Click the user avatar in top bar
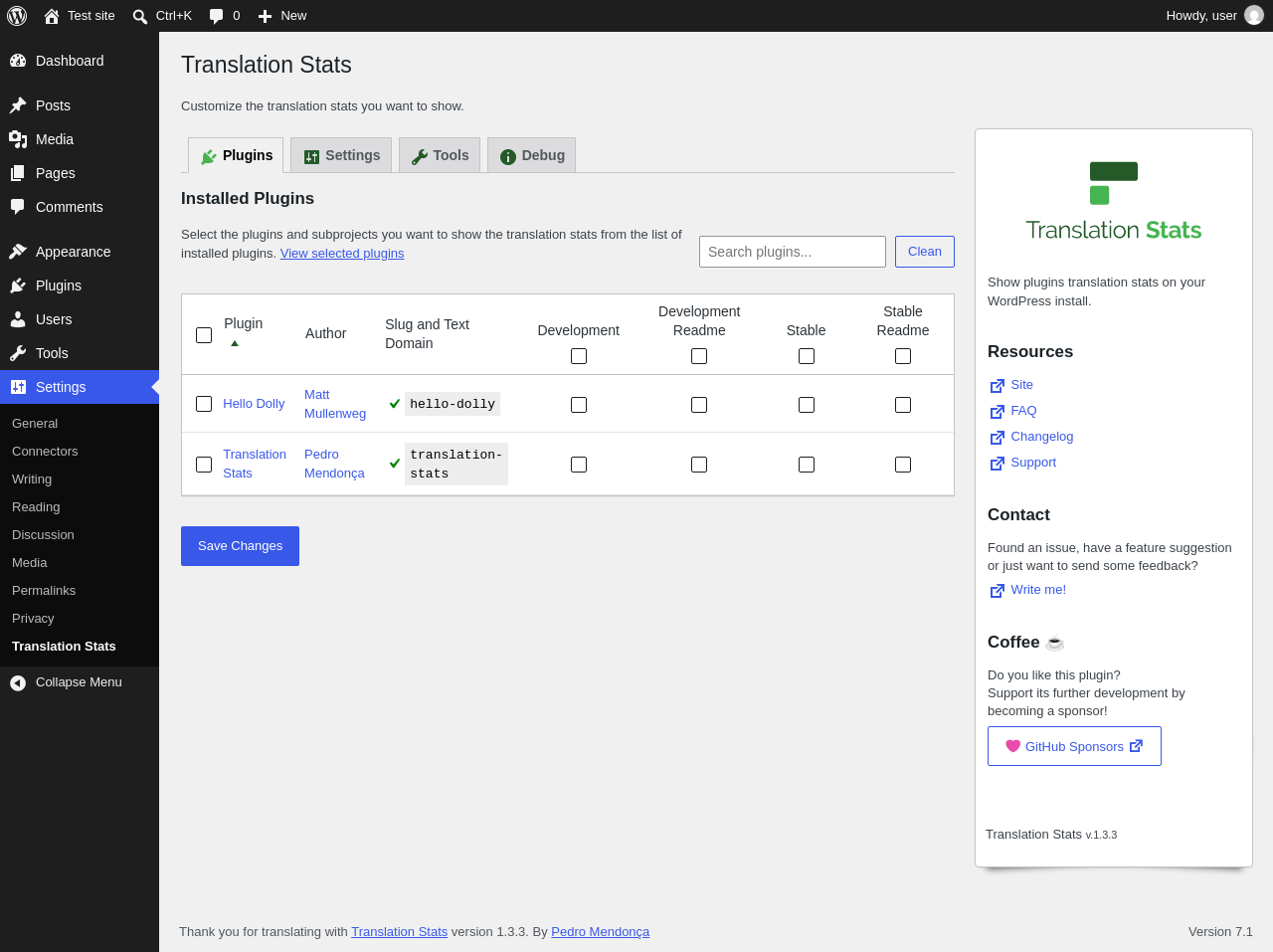The image size is (1273, 952). click(x=1254, y=16)
